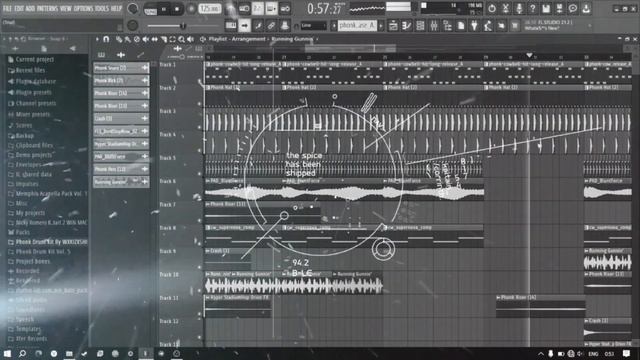Viewport: 640px width, 360px height.
Task: Click the Track 7 header label
Action: coord(167,204)
